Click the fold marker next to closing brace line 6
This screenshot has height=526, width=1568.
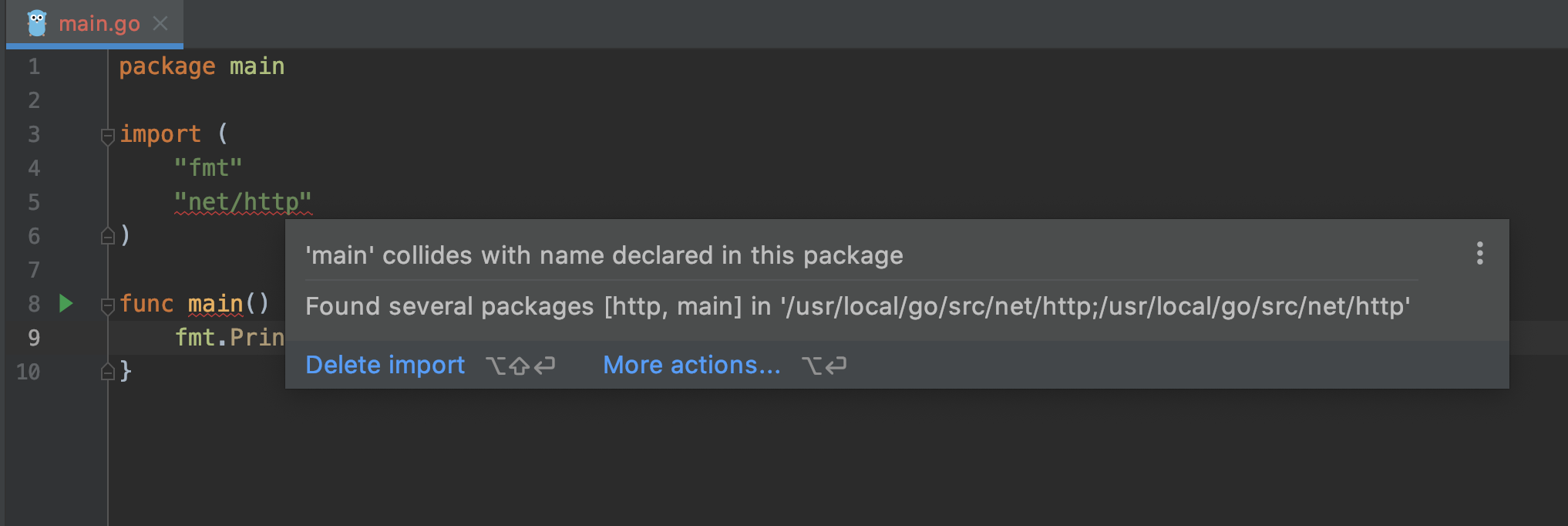(107, 238)
